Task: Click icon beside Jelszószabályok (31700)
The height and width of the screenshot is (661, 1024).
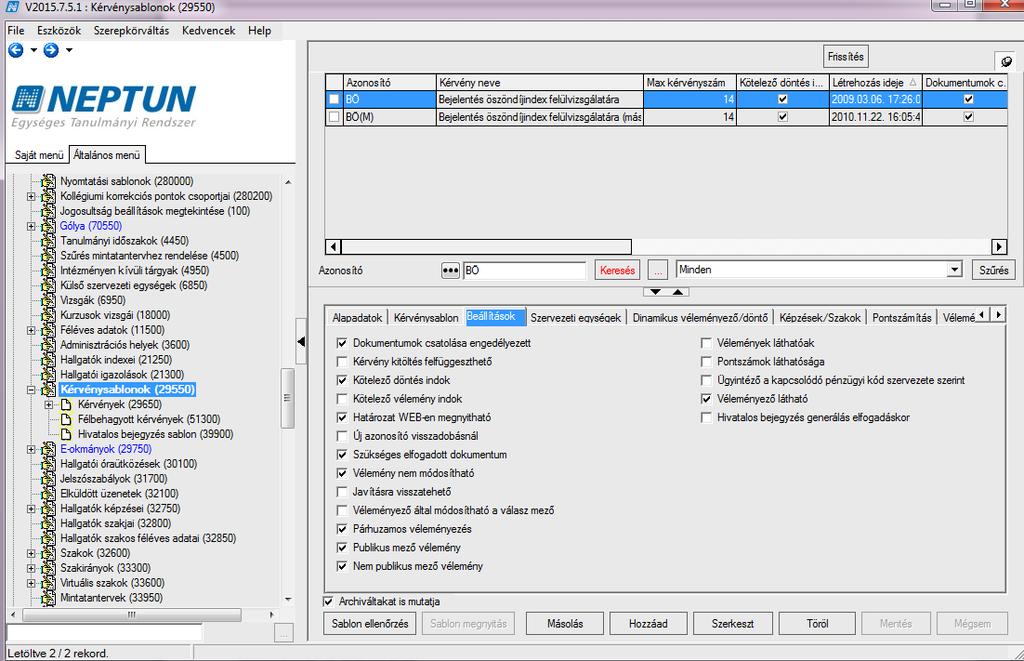Action: coord(48,479)
